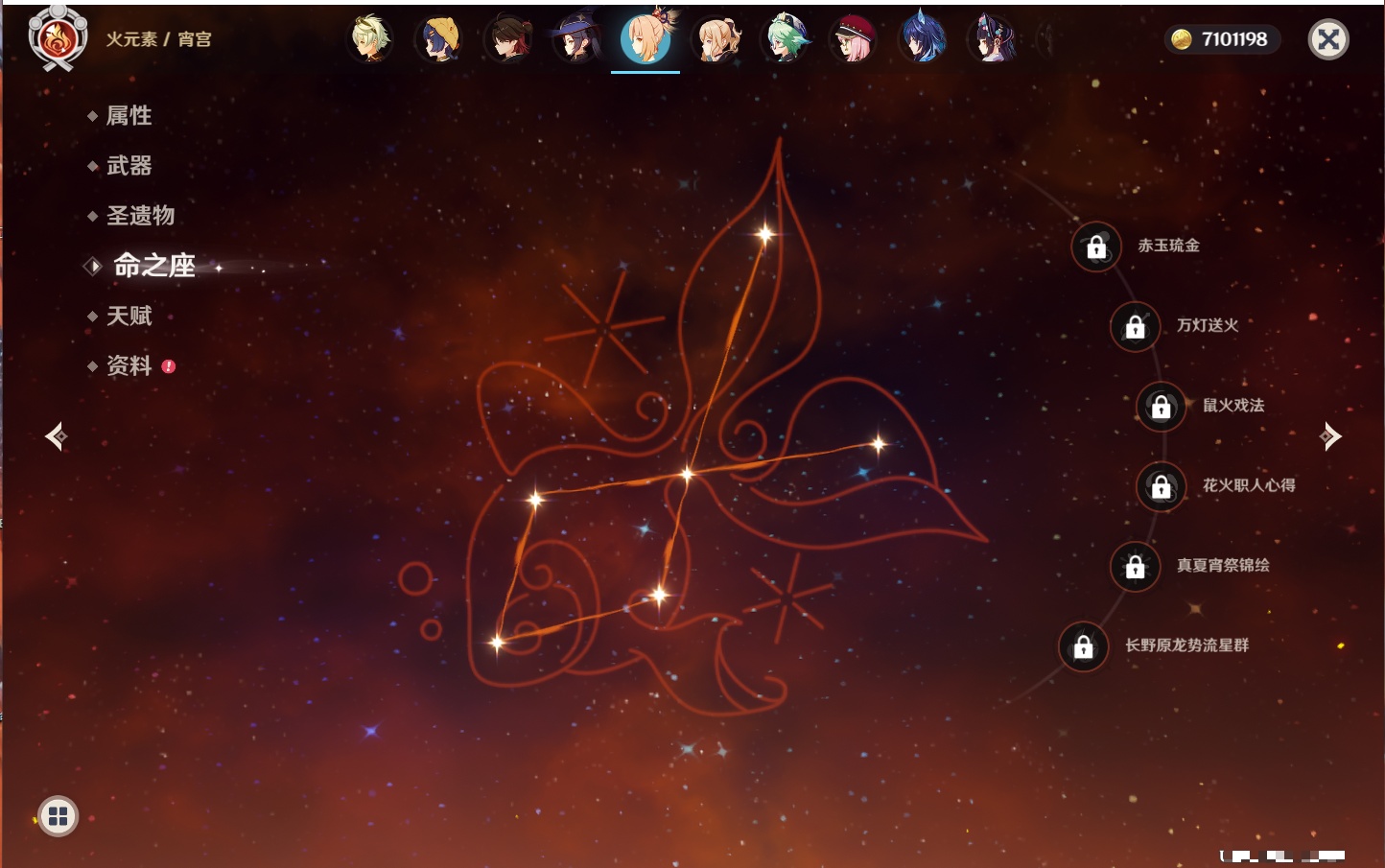This screenshot has height=868, width=1385.
Task: Click the lock icon beside 真夏宵祭锦绘
Action: point(1136,567)
